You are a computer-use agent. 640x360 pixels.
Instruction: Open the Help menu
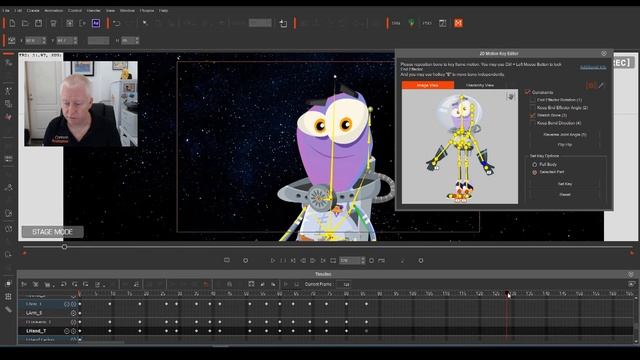coord(163,10)
